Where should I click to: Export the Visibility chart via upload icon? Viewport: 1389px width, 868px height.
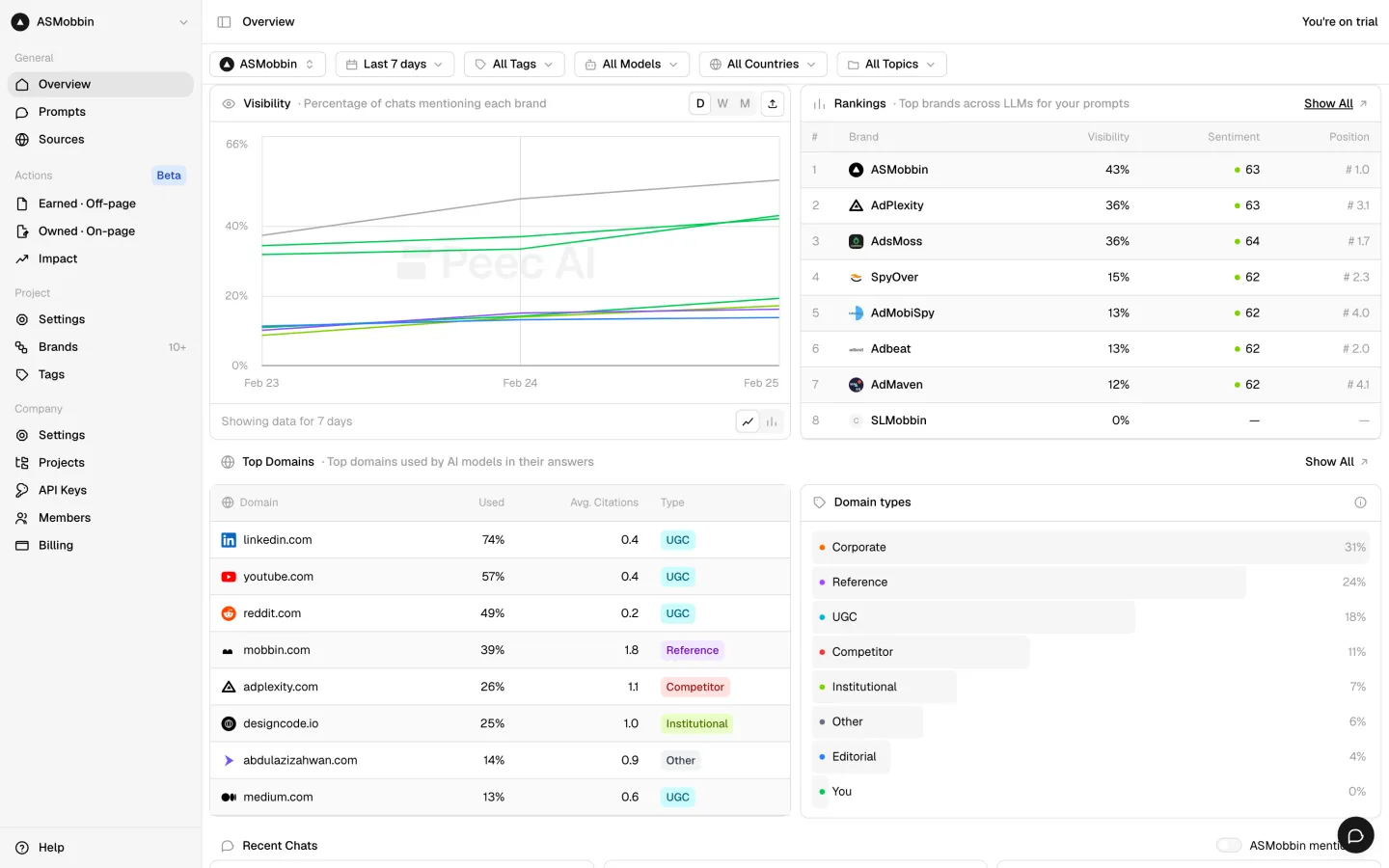773,104
